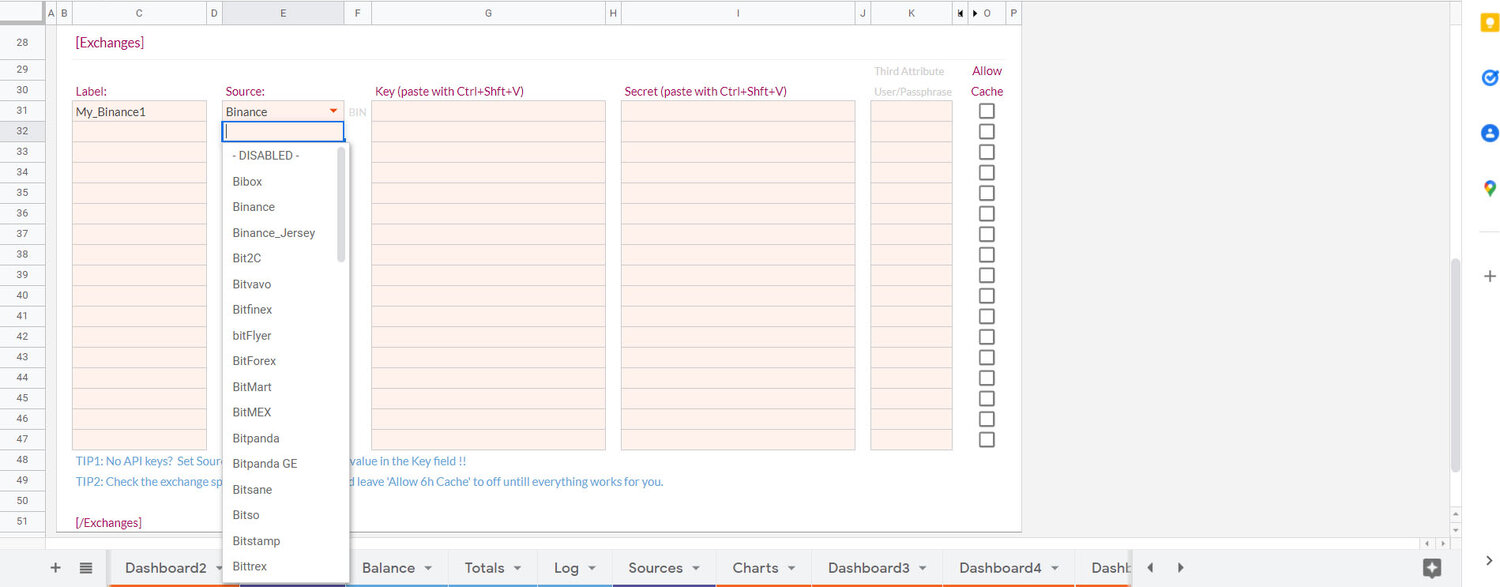Open Dashboard4 tab menu arrow

[1054, 568]
